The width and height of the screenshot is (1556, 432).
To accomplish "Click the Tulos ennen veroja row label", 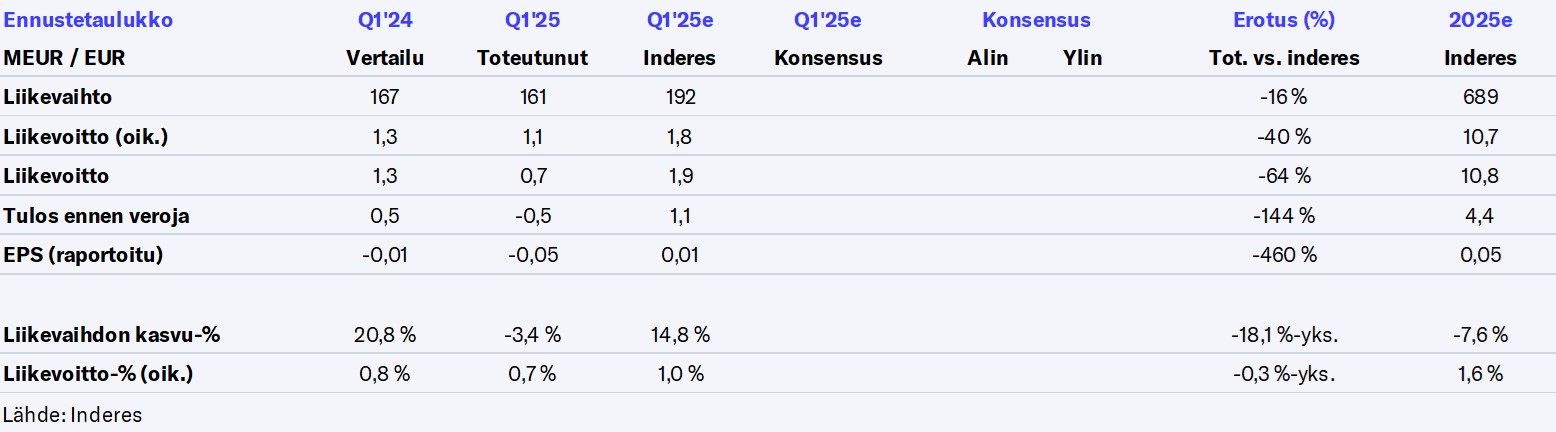I will click(97, 216).
